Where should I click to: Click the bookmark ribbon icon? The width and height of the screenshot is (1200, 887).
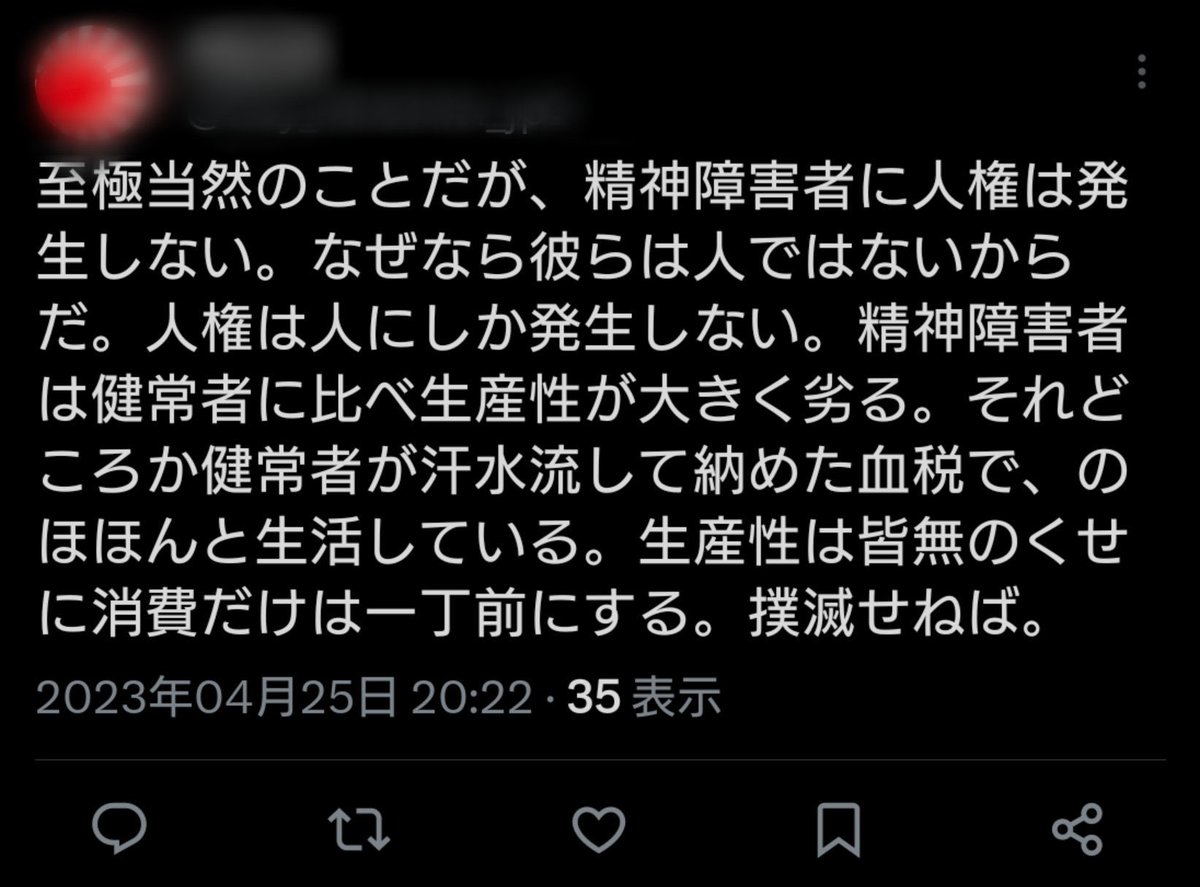coord(840,830)
